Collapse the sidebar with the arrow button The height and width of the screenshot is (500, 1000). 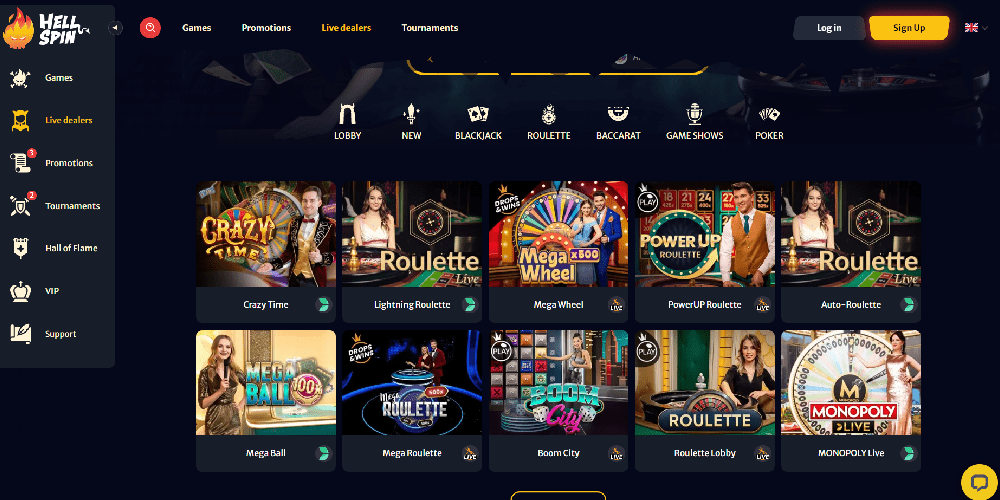(115, 27)
